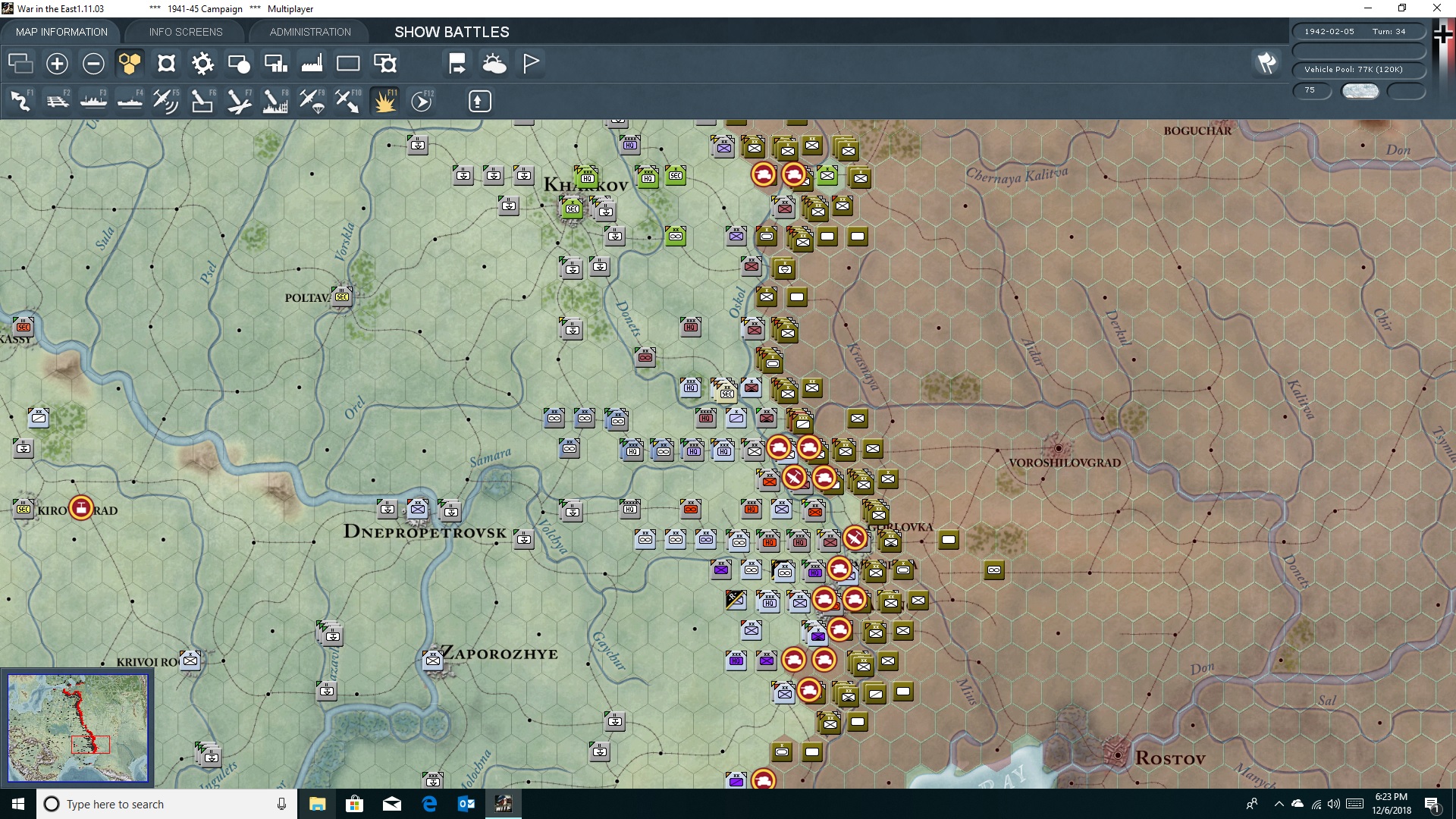This screenshot has height=819, width=1456.
Task: Select Bomb city F8 icon
Action: (275, 101)
